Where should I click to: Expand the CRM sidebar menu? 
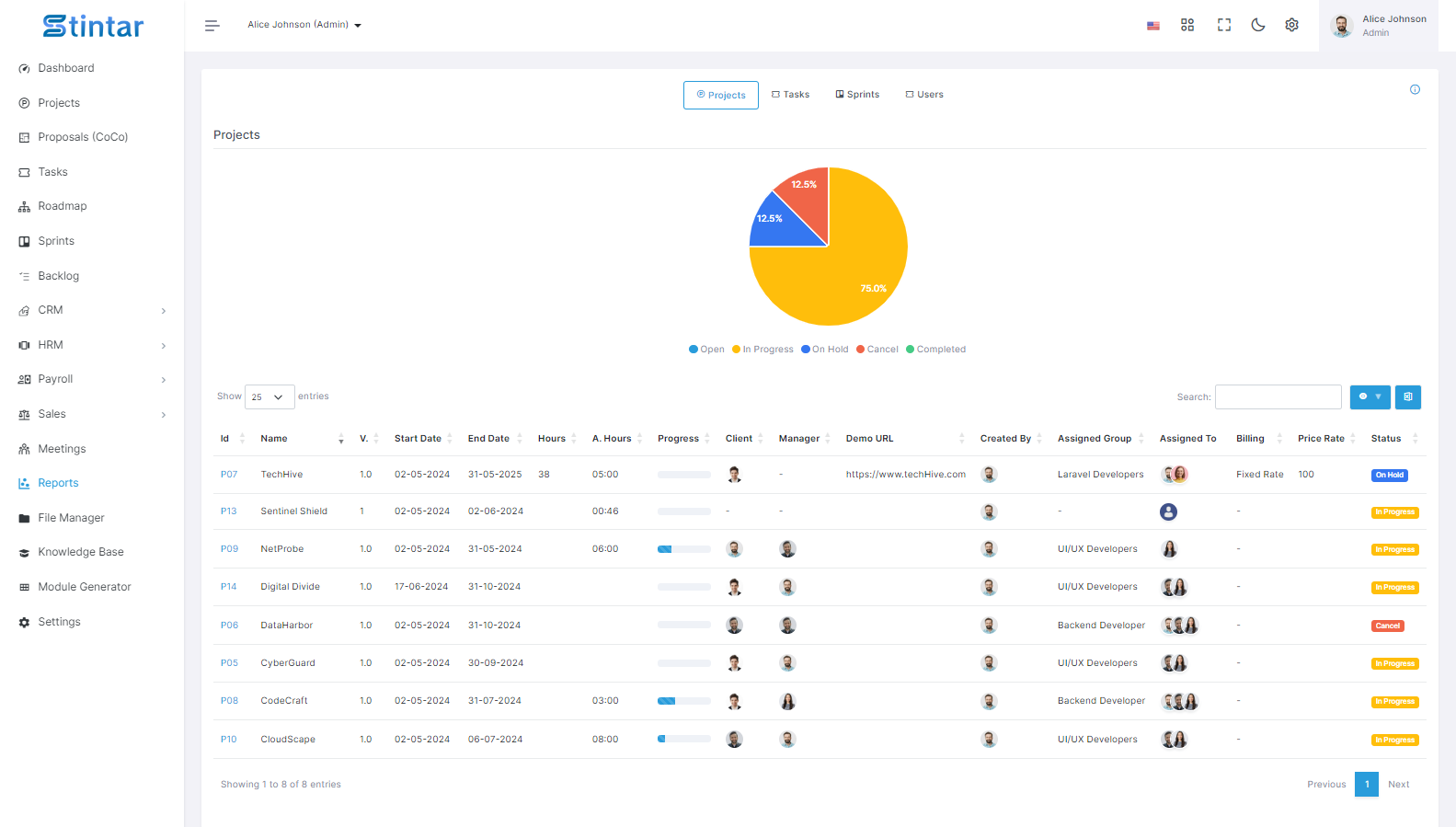click(x=92, y=311)
